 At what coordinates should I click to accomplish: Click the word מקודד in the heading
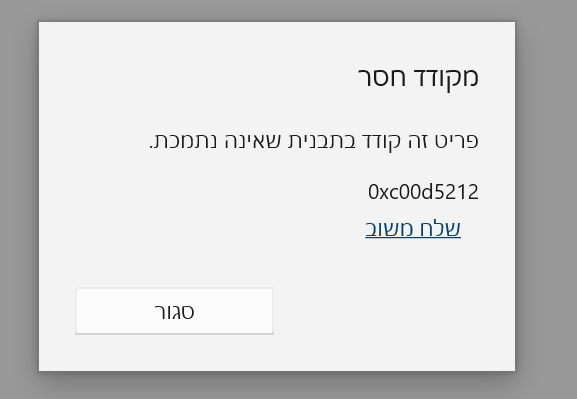(x=446, y=77)
